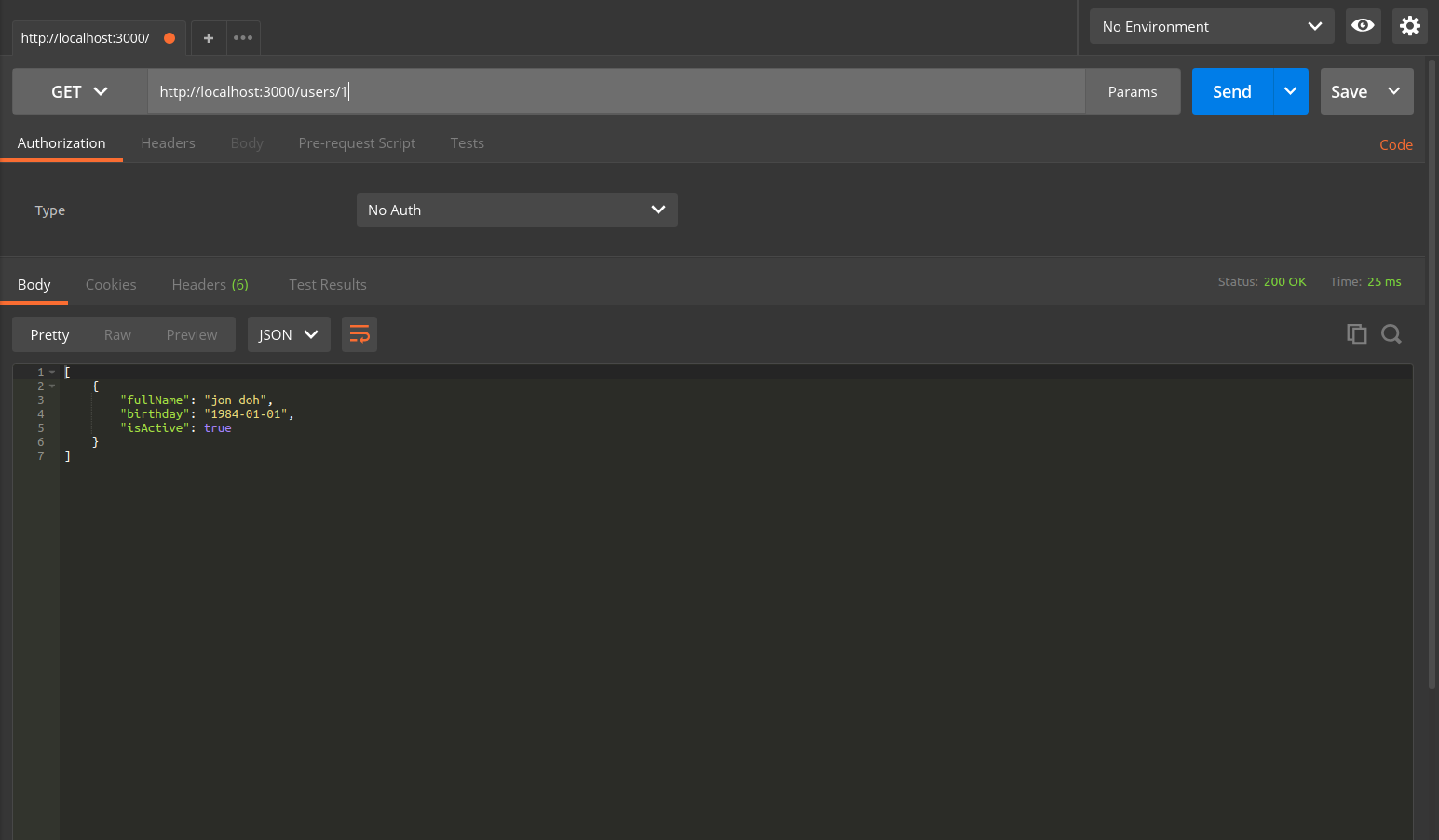1439x840 pixels.
Task: Click inside the request URL field
Action: point(615,91)
